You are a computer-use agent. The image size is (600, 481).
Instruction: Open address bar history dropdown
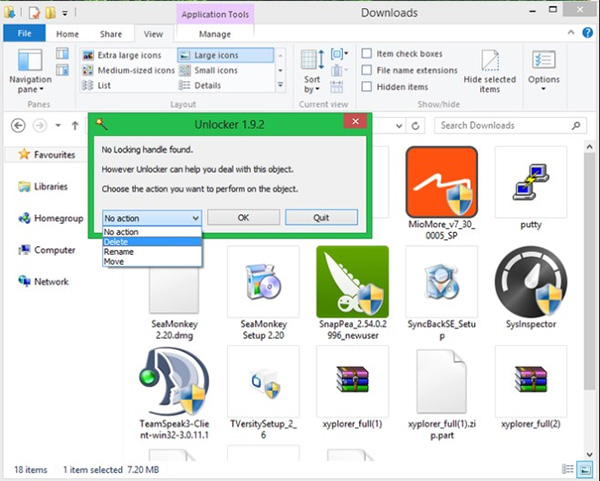coord(399,126)
